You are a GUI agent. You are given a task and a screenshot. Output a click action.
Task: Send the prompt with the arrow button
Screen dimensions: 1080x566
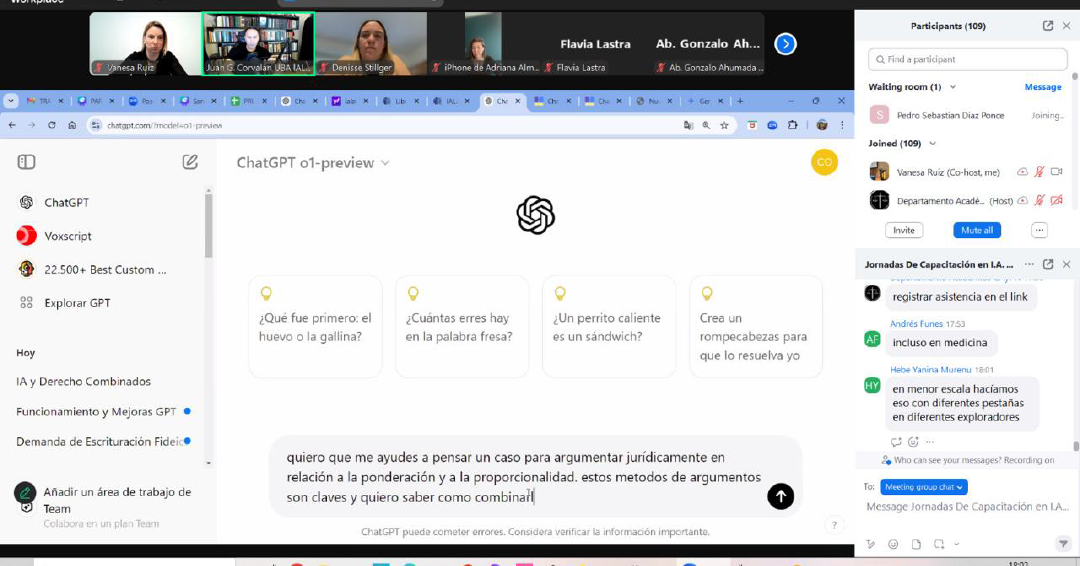point(780,496)
